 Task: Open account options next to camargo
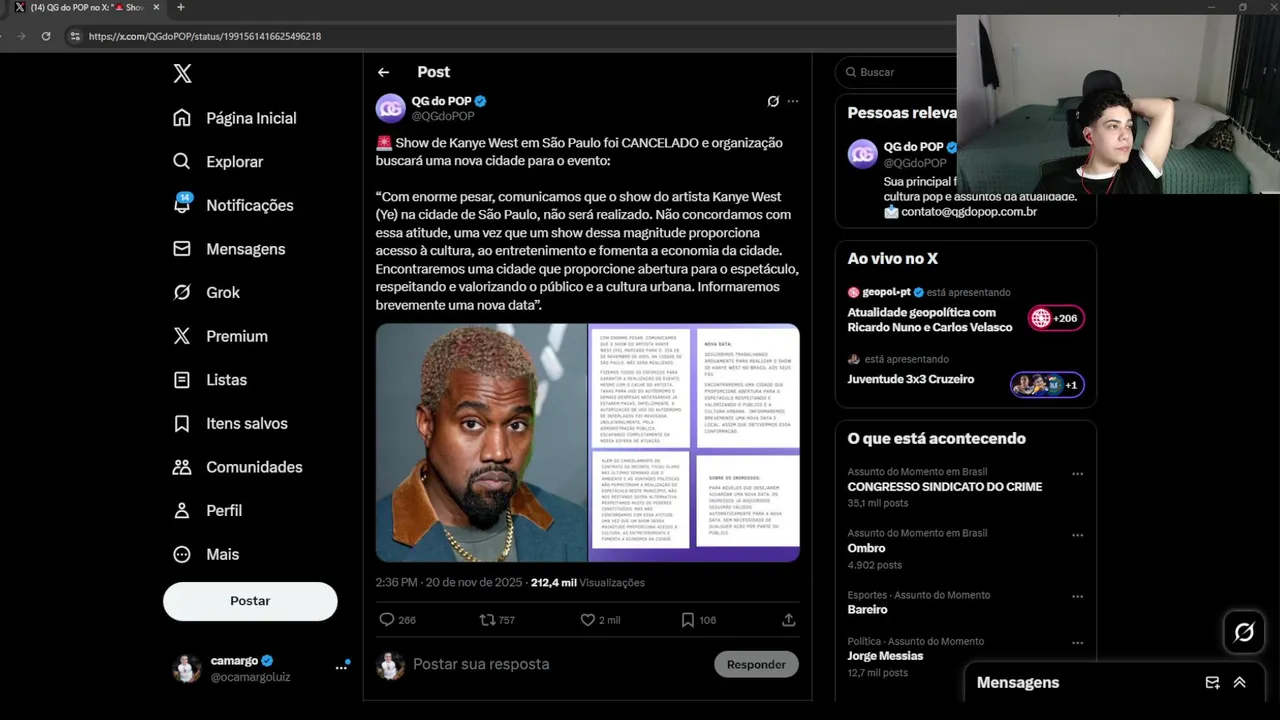tap(341, 667)
